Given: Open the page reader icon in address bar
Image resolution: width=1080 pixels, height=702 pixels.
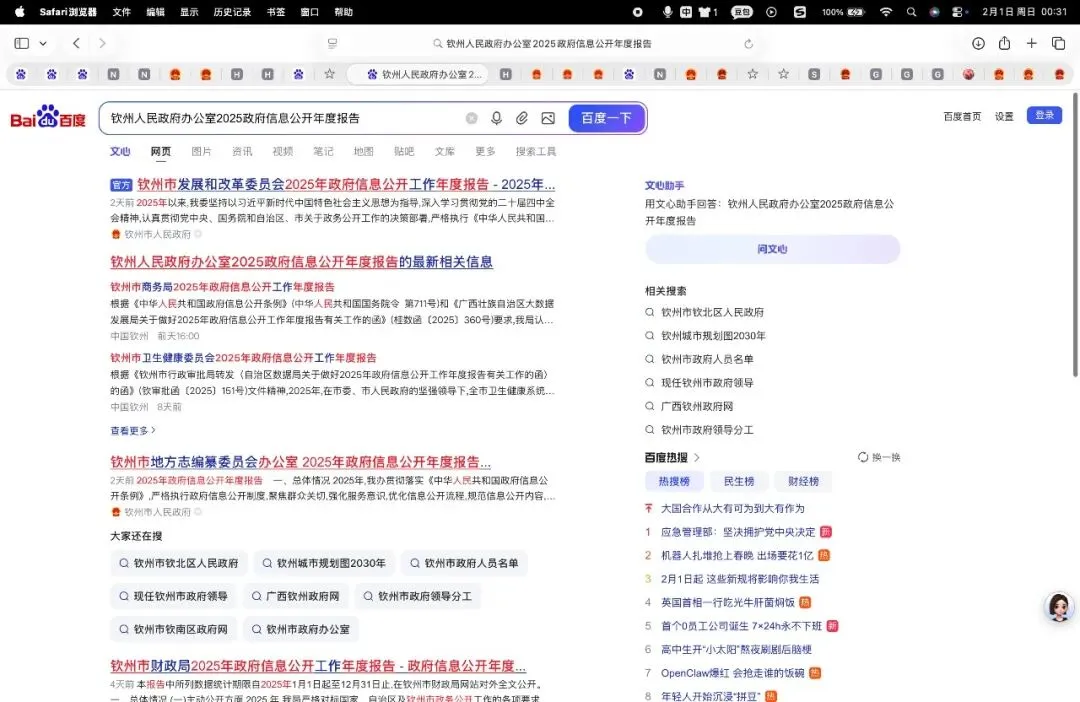Looking at the screenshot, I should [333, 43].
